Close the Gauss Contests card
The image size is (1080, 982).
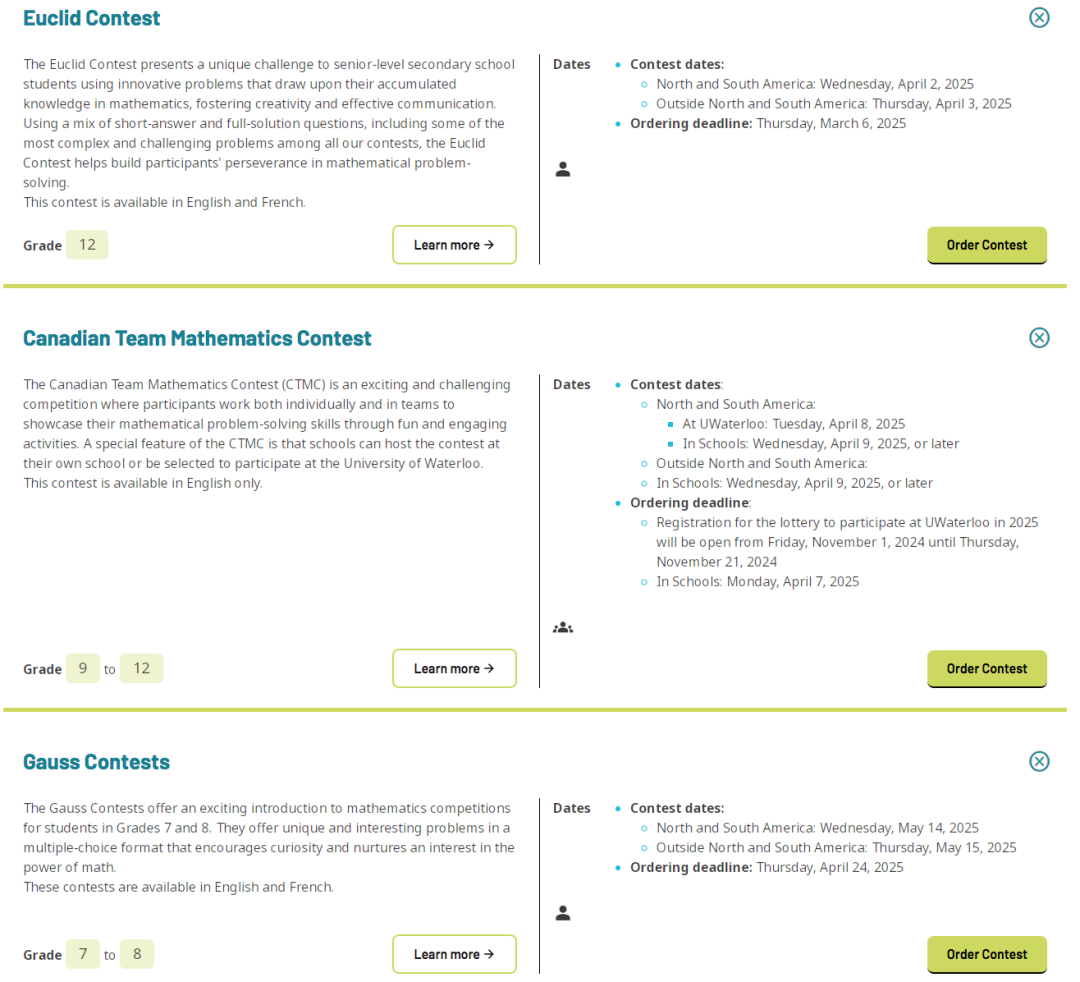(1039, 761)
